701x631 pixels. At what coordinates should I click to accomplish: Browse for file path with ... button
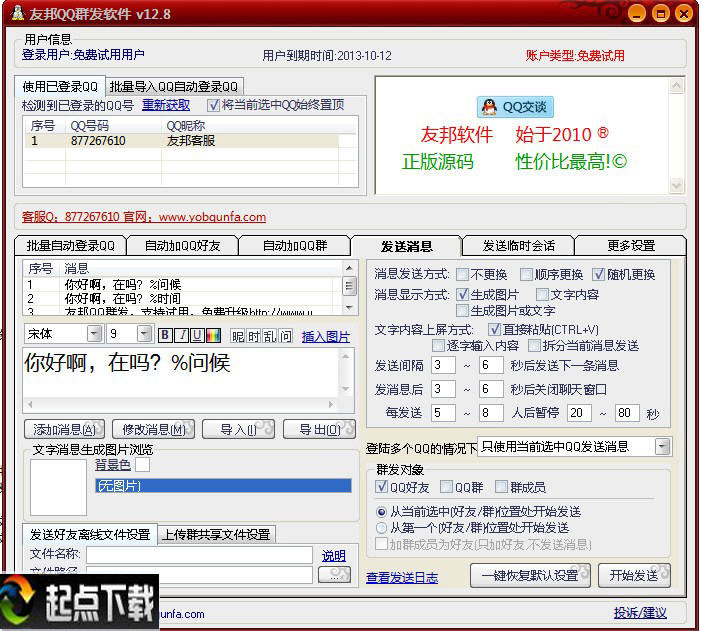click(x=334, y=575)
